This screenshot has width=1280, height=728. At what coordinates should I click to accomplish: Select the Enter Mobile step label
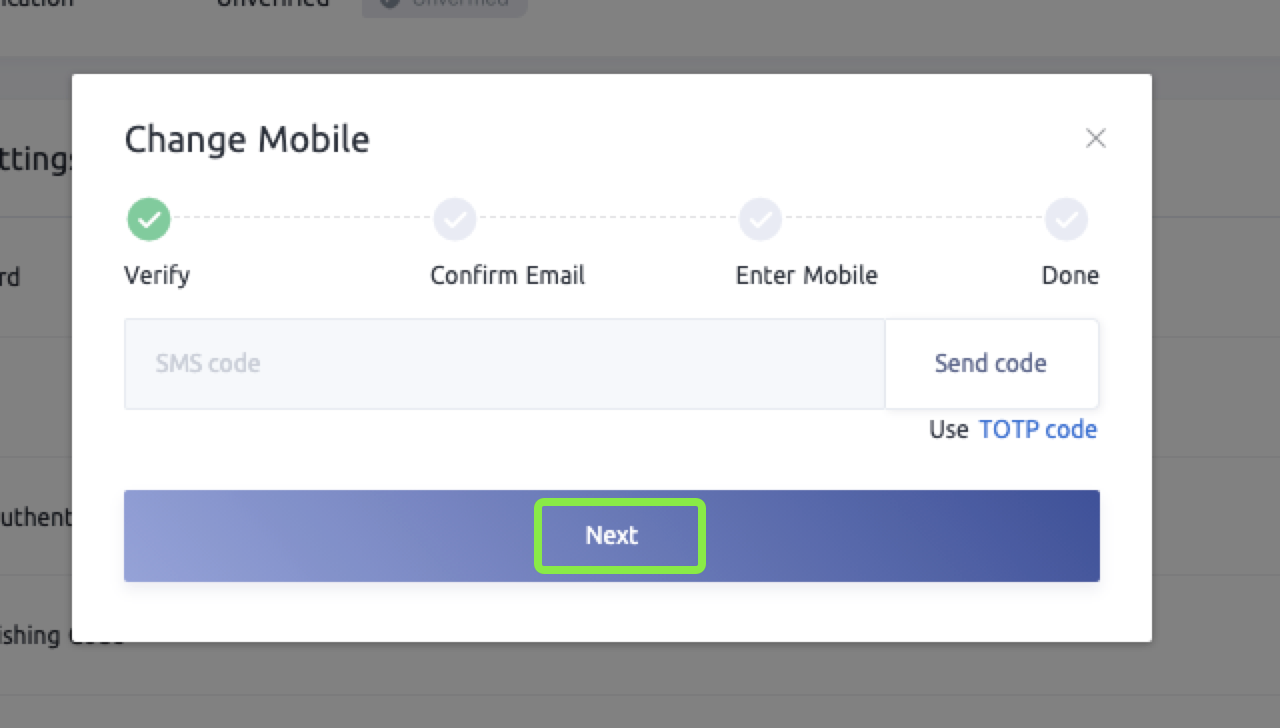click(x=806, y=275)
